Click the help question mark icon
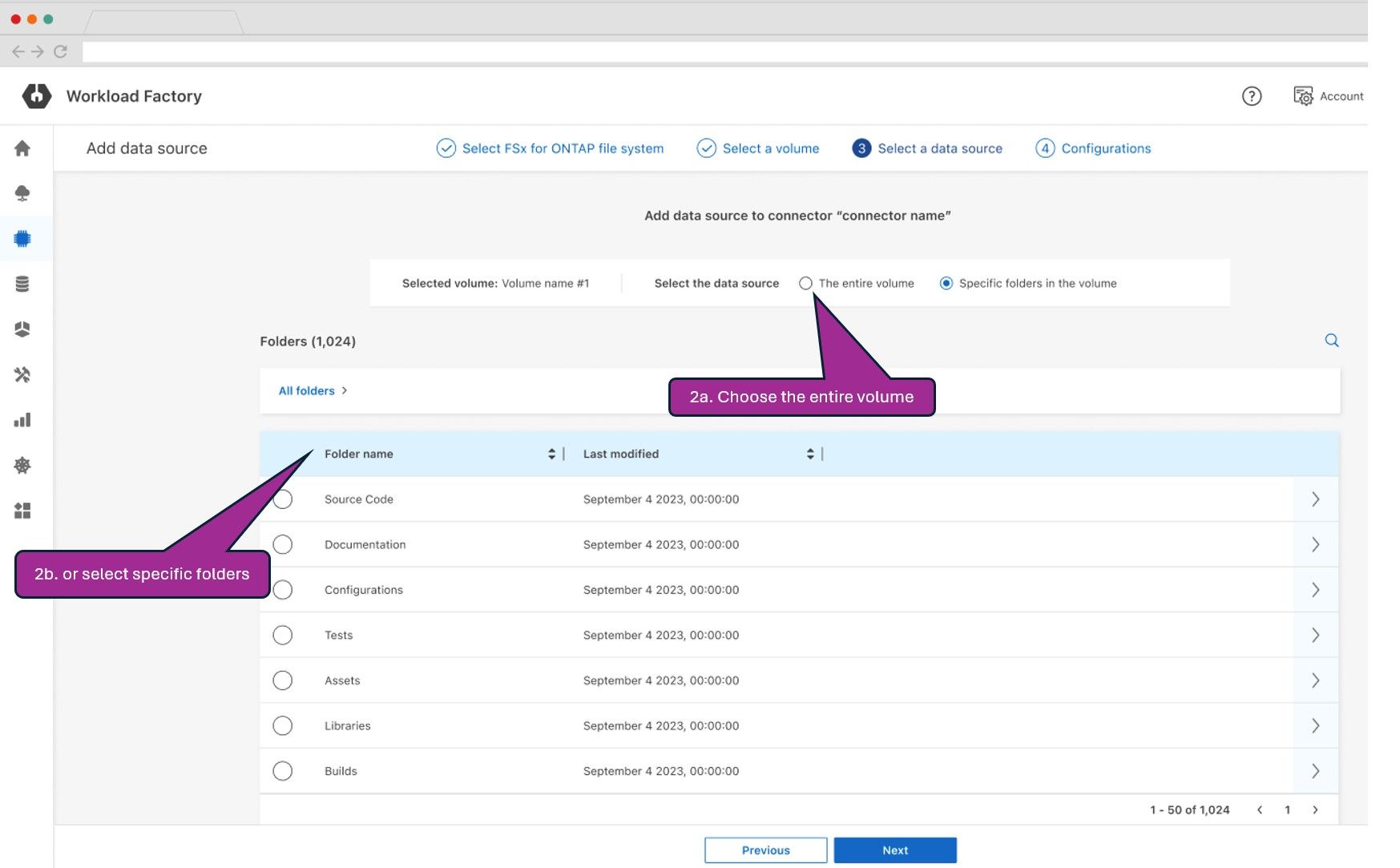The height and width of the screenshot is (868, 1400). (x=1251, y=96)
